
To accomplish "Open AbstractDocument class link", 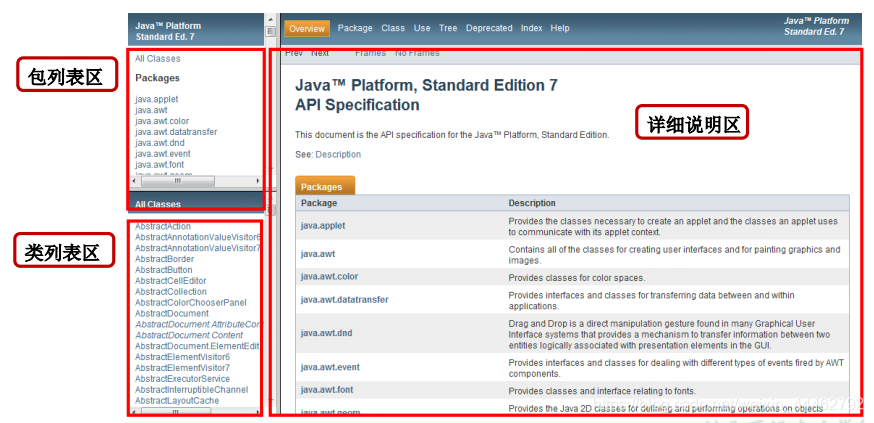I will 172,314.
